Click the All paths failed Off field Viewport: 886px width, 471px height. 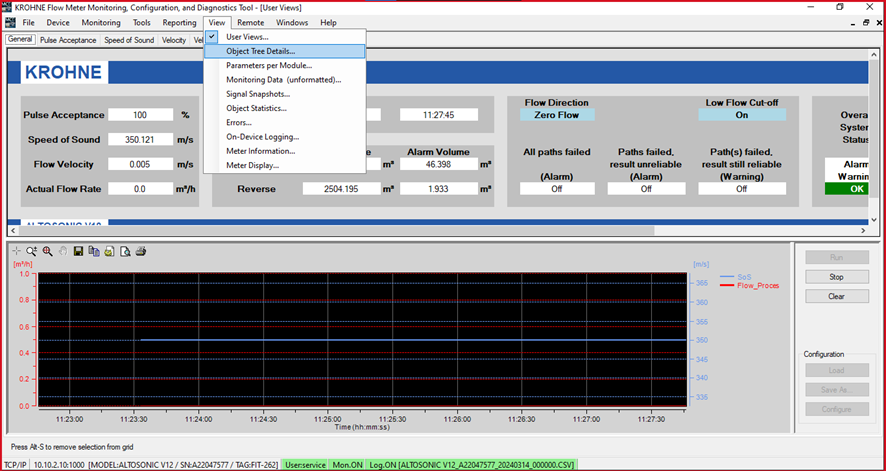click(x=557, y=189)
